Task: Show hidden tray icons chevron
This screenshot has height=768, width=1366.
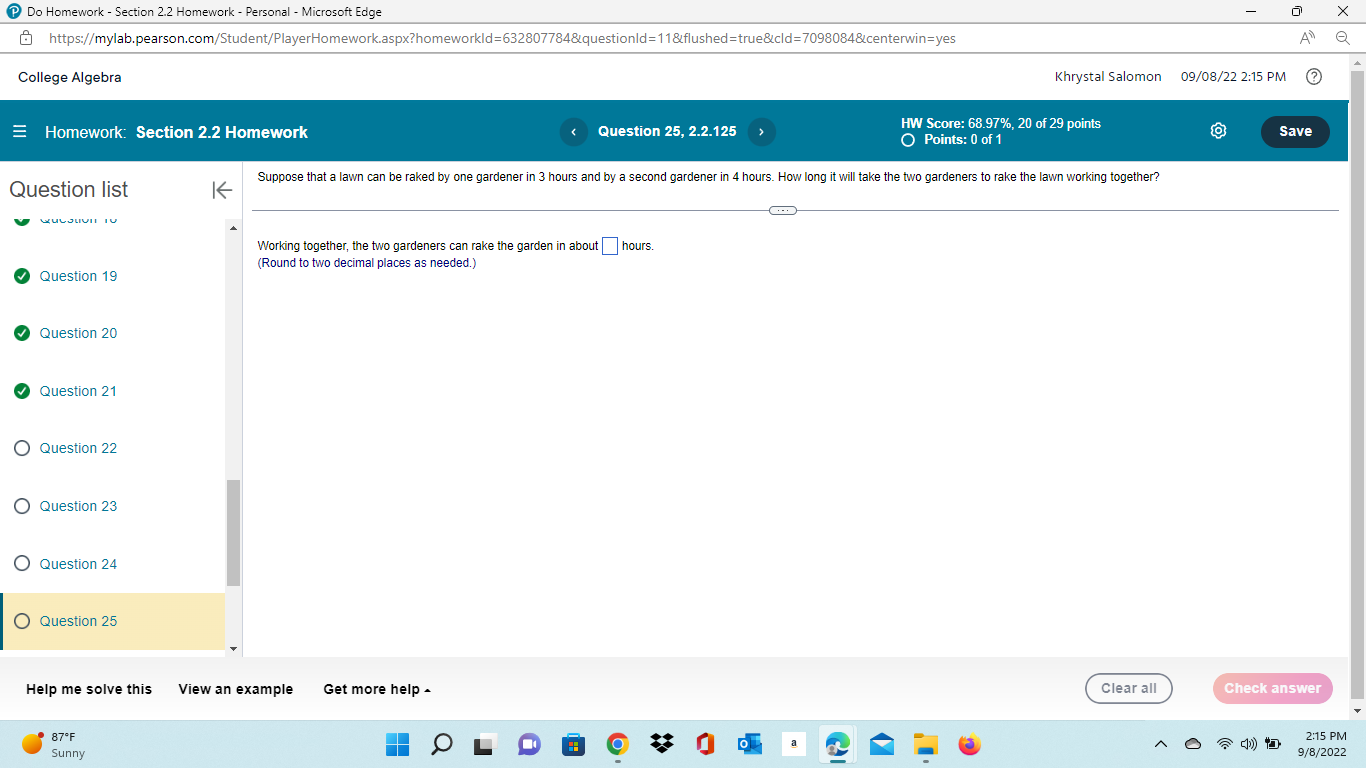Action: (x=1161, y=745)
